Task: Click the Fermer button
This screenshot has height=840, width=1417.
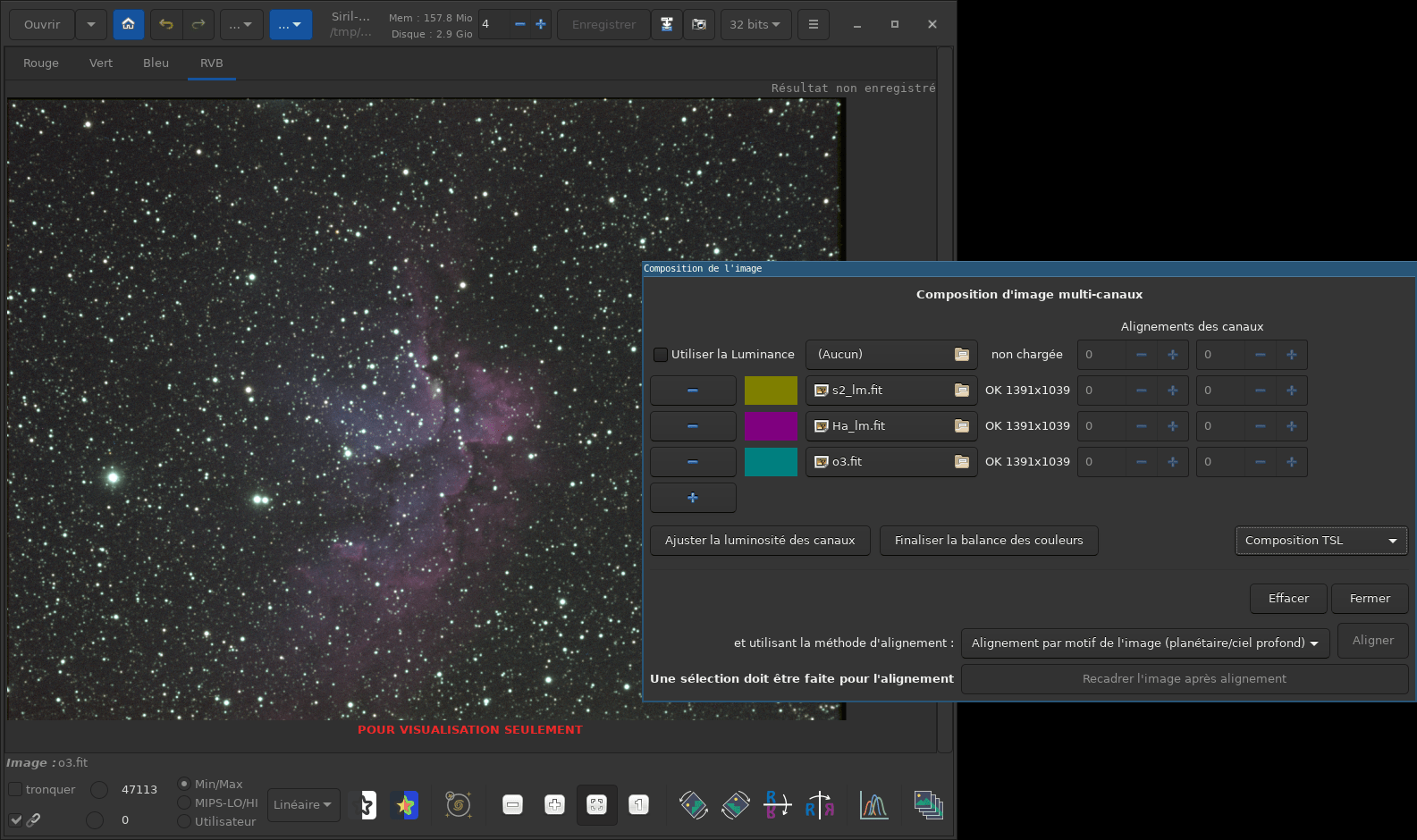Action: [x=1370, y=599]
